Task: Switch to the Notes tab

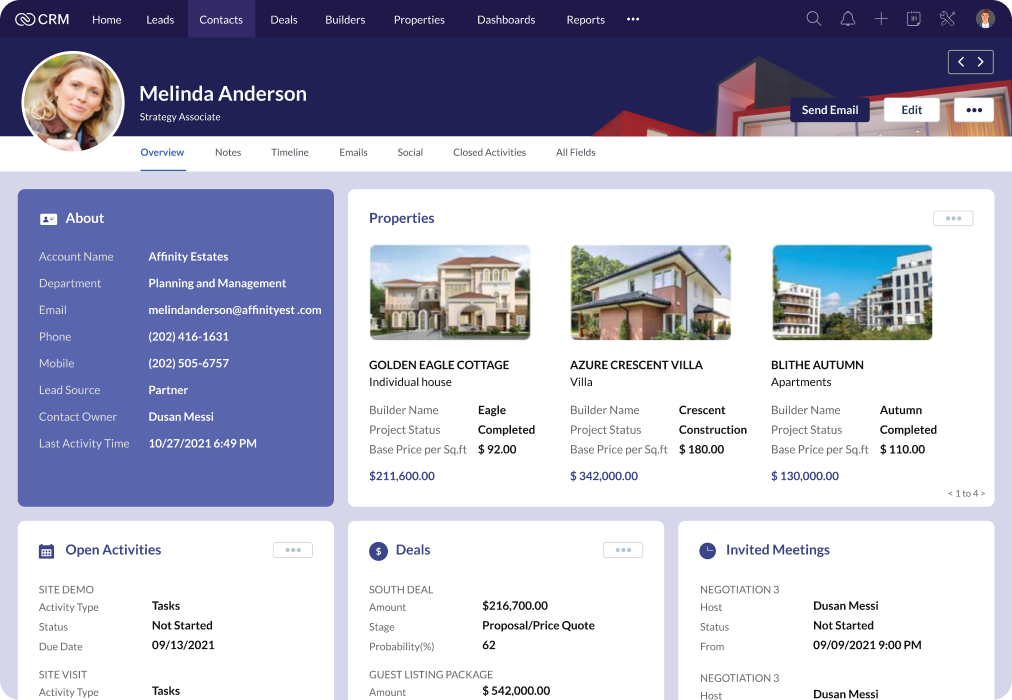Action: pos(228,152)
